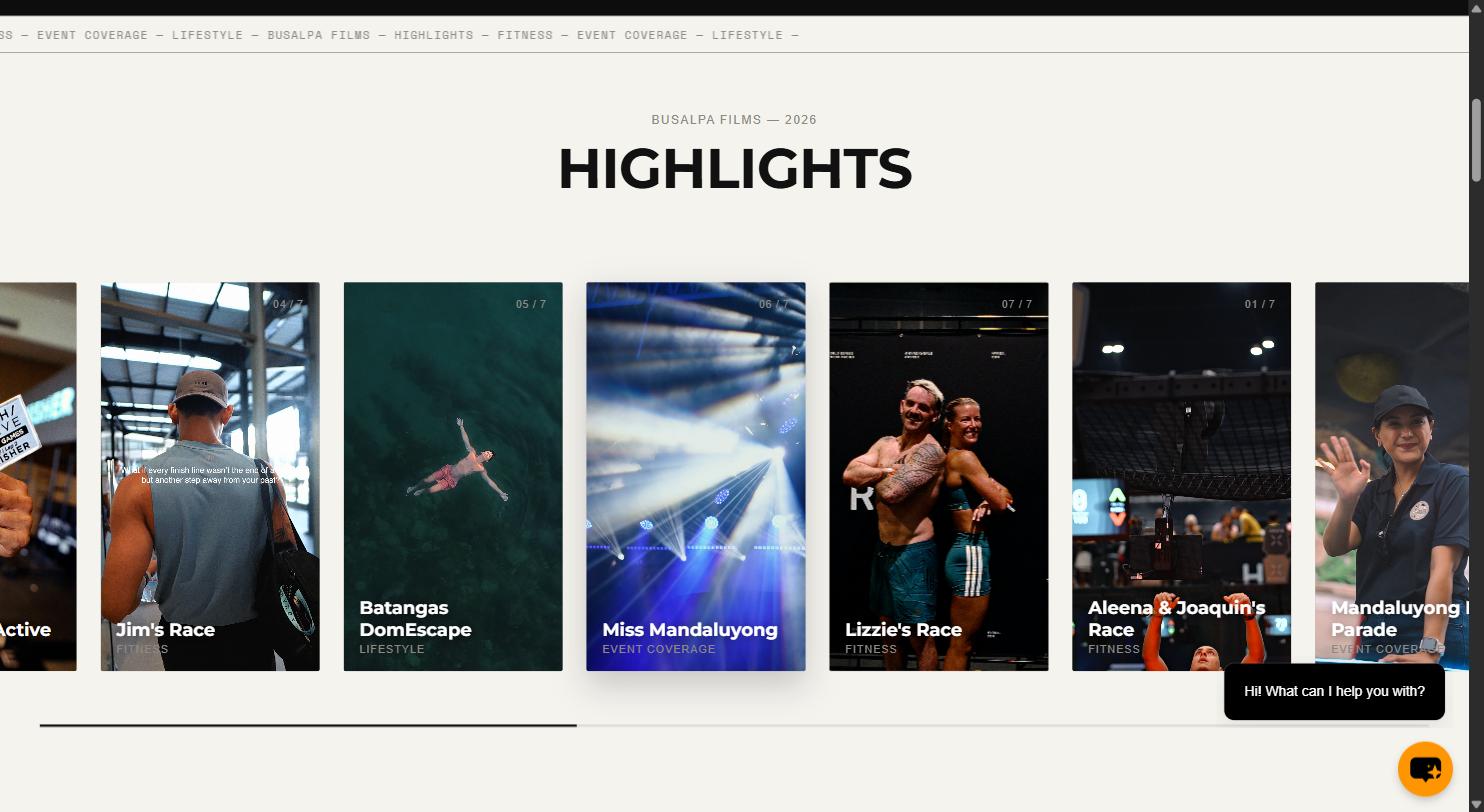Click the "04 / 7" card counter
This screenshot has width=1484, height=812.
pos(288,304)
